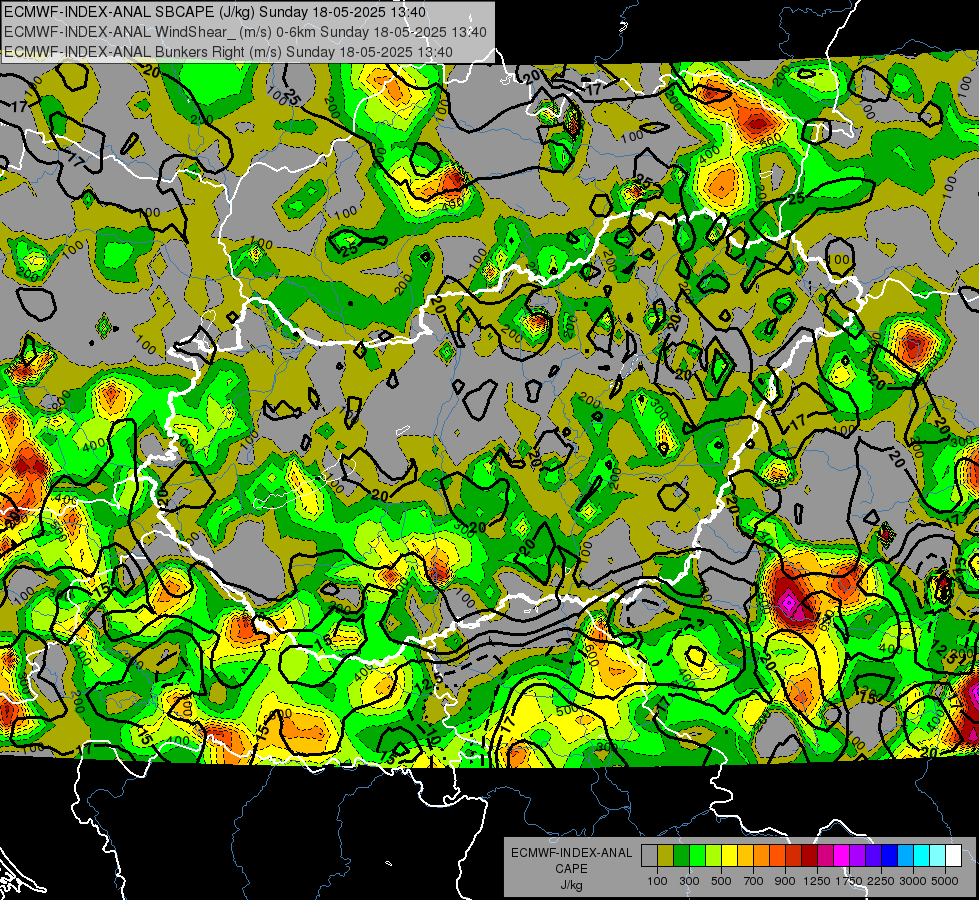This screenshot has width=979, height=900.
Task: Select the dark red swatch left of 1250
Action: pos(810,856)
